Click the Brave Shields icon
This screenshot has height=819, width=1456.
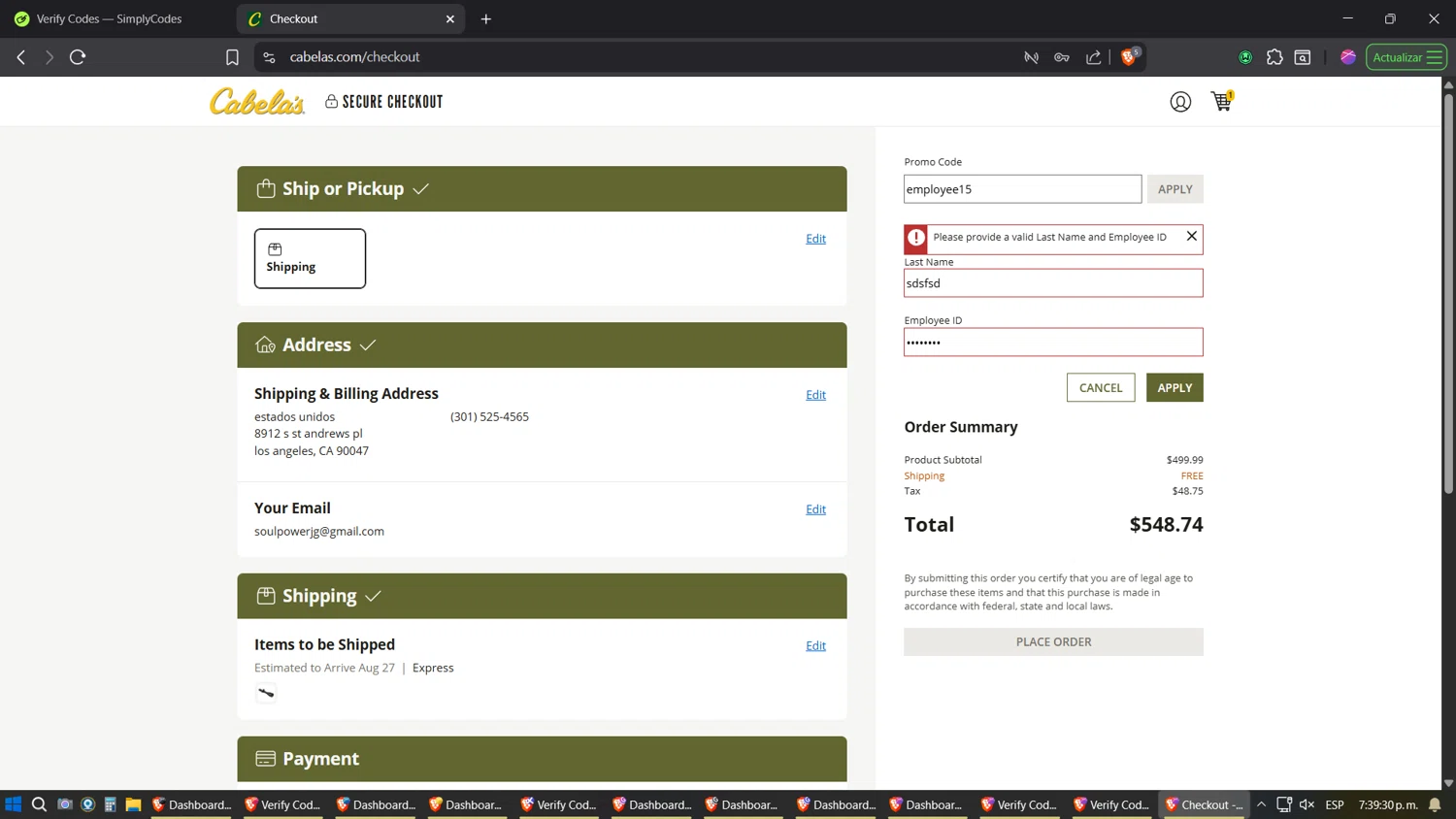[1130, 56]
